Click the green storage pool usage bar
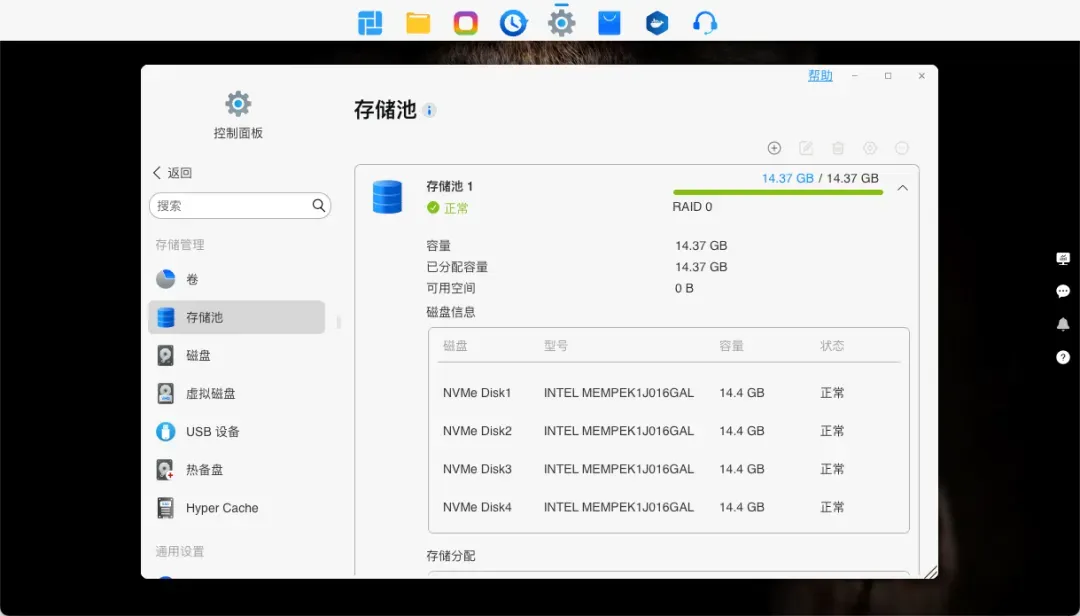 pyautogui.click(x=777, y=192)
